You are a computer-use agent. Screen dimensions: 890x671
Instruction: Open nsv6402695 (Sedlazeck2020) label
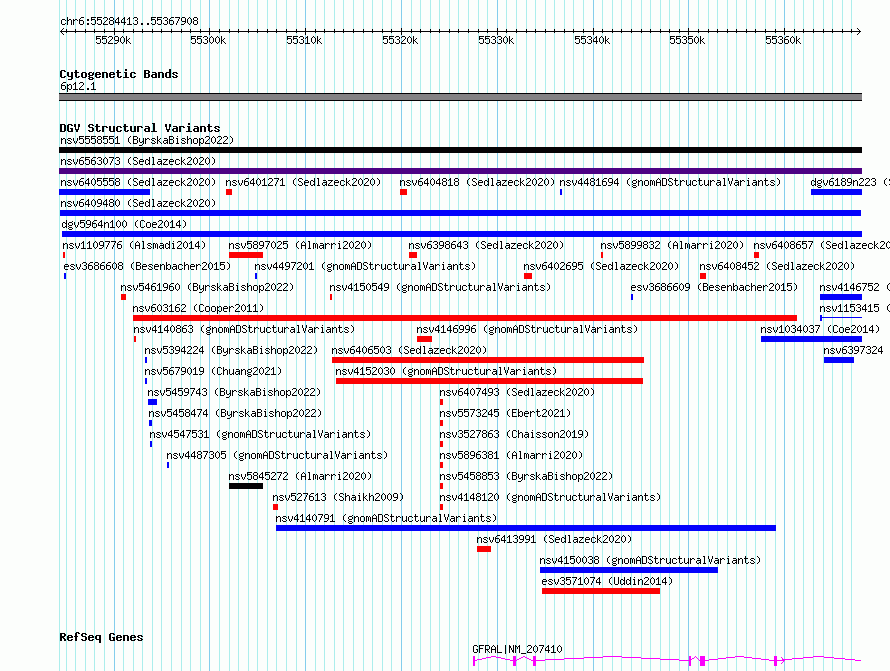tap(601, 266)
